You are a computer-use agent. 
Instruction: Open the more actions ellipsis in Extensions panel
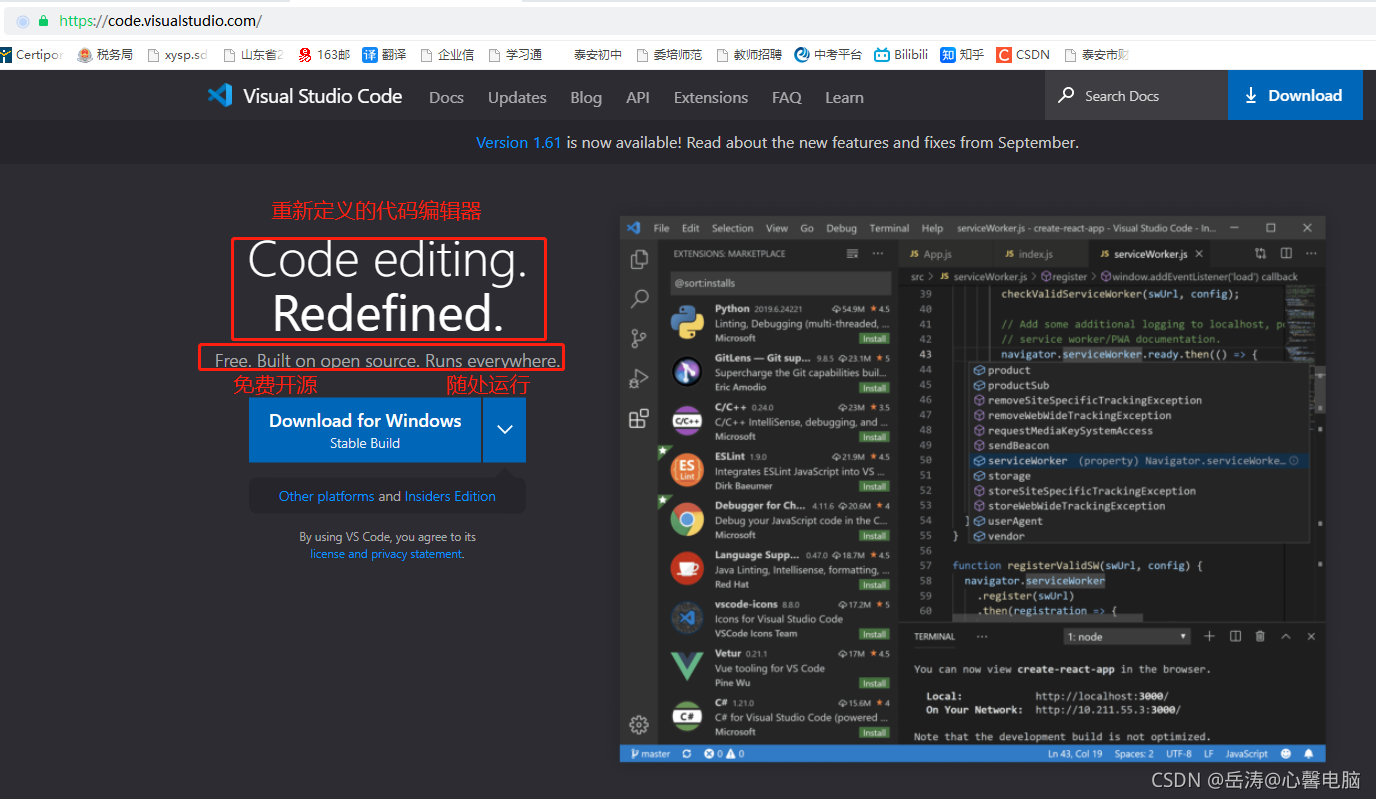point(878,254)
